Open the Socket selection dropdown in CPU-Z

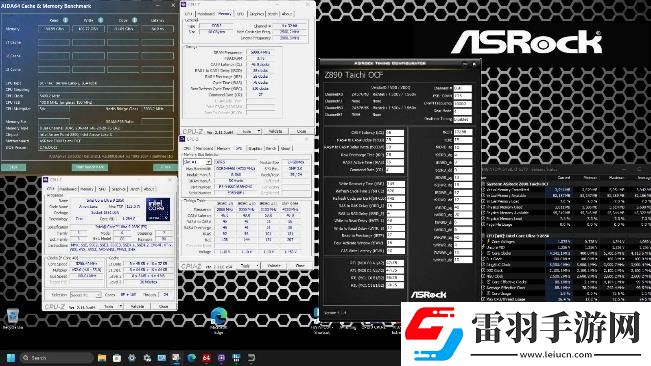[86, 295]
